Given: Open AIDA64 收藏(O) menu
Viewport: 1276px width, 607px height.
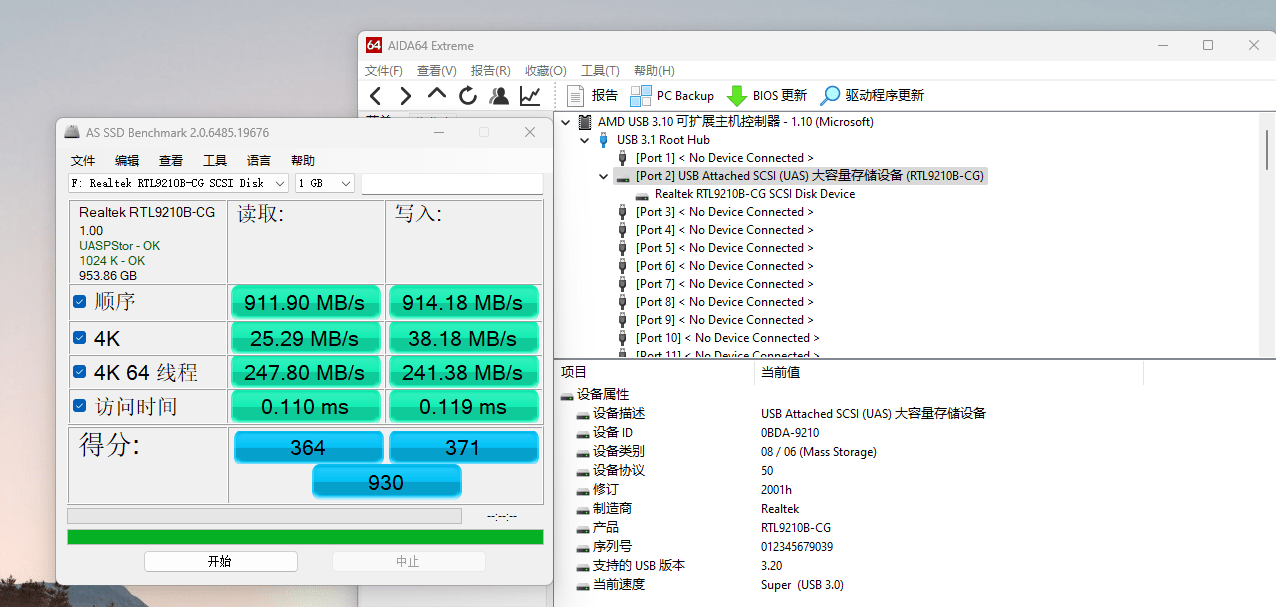Looking at the screenshot, I should point(546,71).
